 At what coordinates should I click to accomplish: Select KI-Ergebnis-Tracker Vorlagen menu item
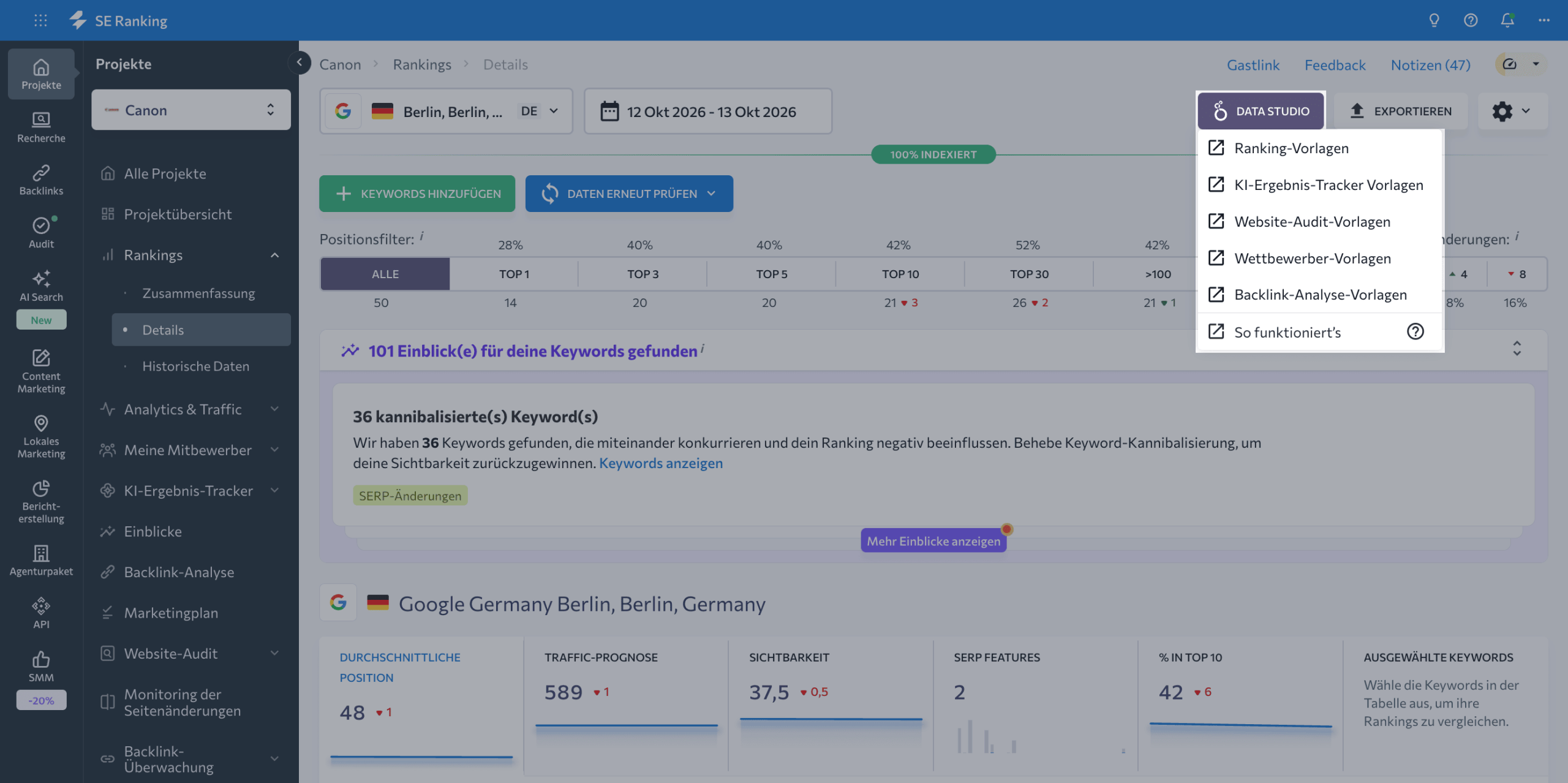[1321, 184]
